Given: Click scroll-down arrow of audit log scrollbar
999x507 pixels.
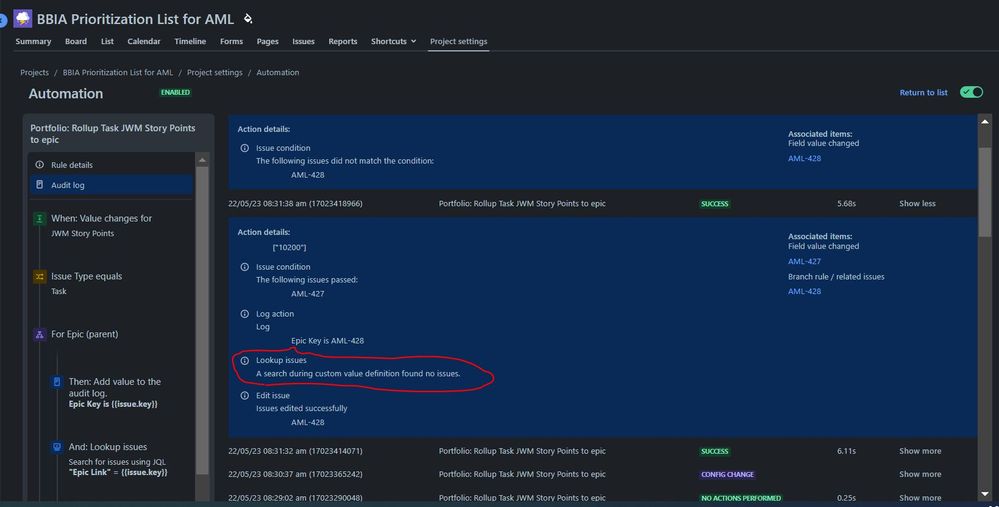Looking at the screenshot, I should [x=985, y=495].
